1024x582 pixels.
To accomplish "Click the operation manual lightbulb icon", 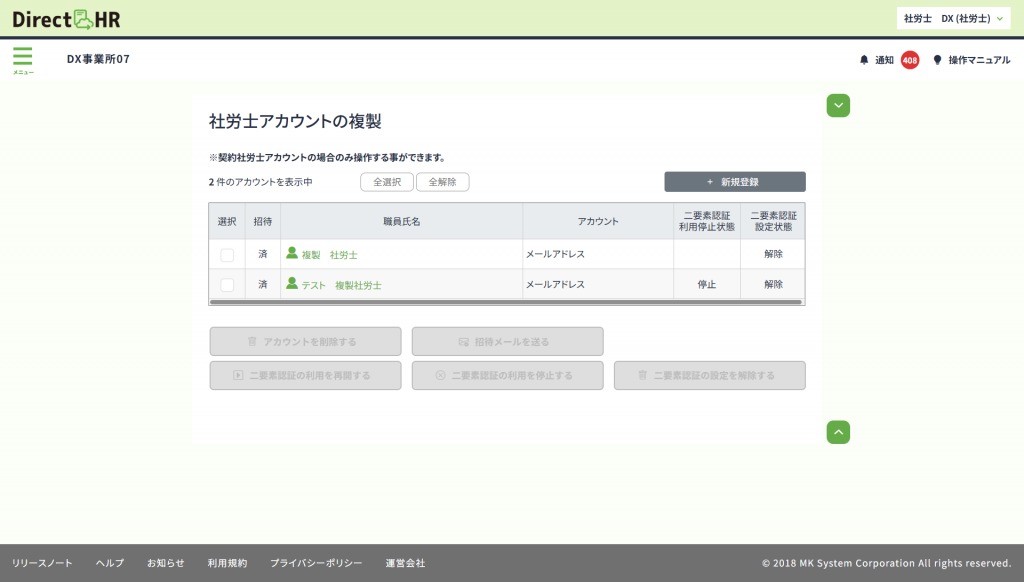I will click(937, 60).
